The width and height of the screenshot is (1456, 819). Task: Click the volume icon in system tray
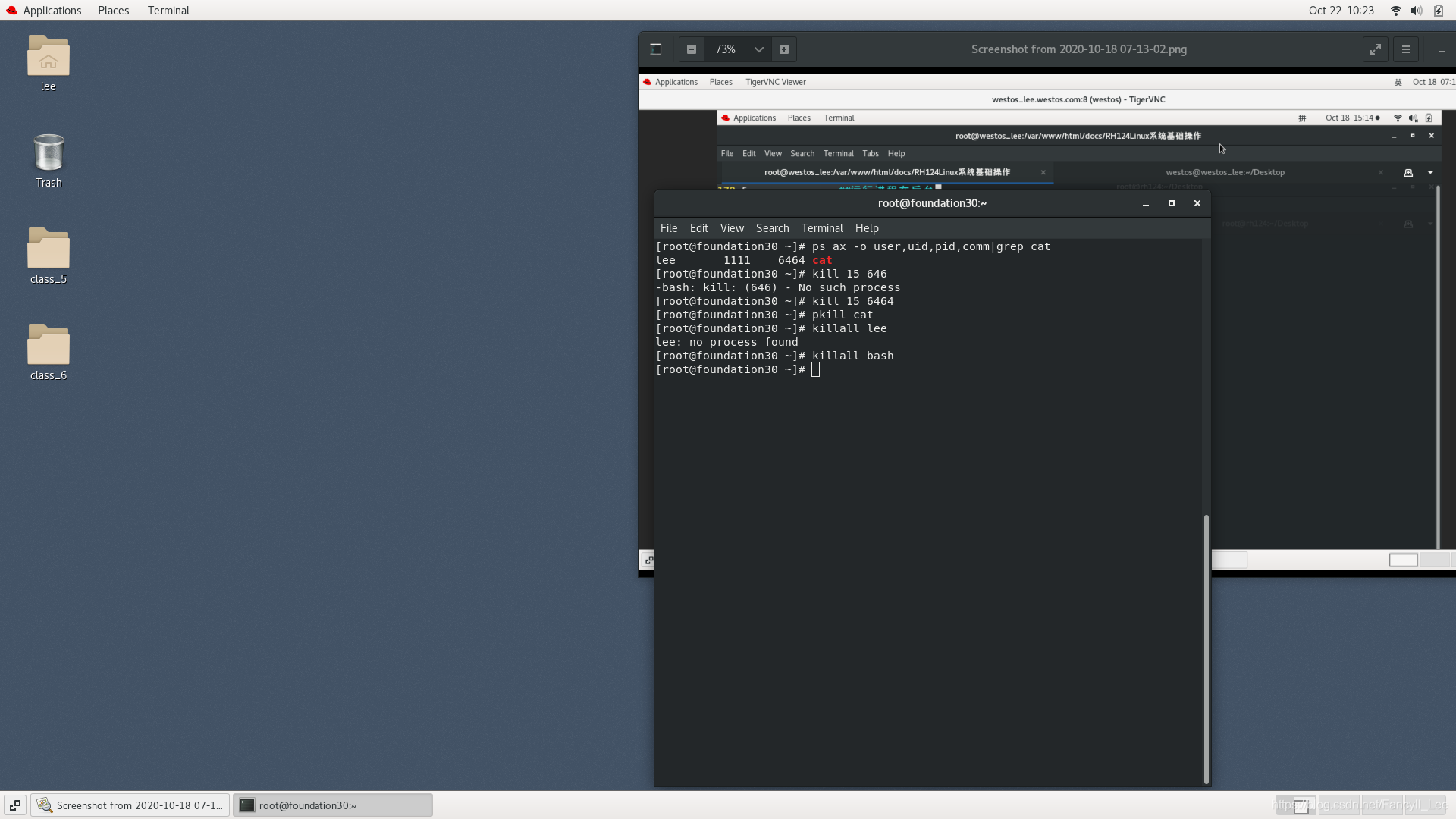1416,11
